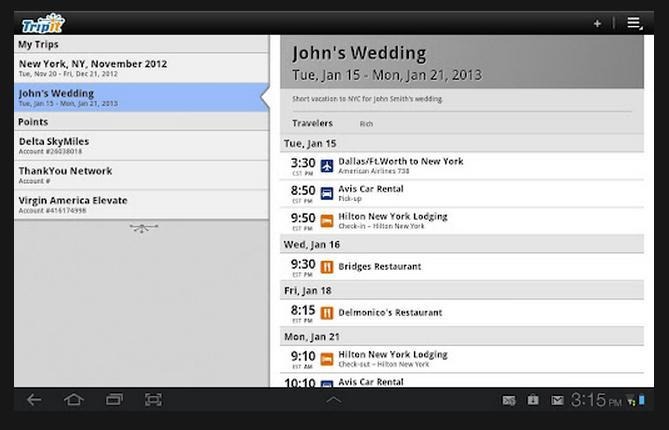Open the recent apps switcher
Screen dimensions: 669x430
click(x=114, y=400)
